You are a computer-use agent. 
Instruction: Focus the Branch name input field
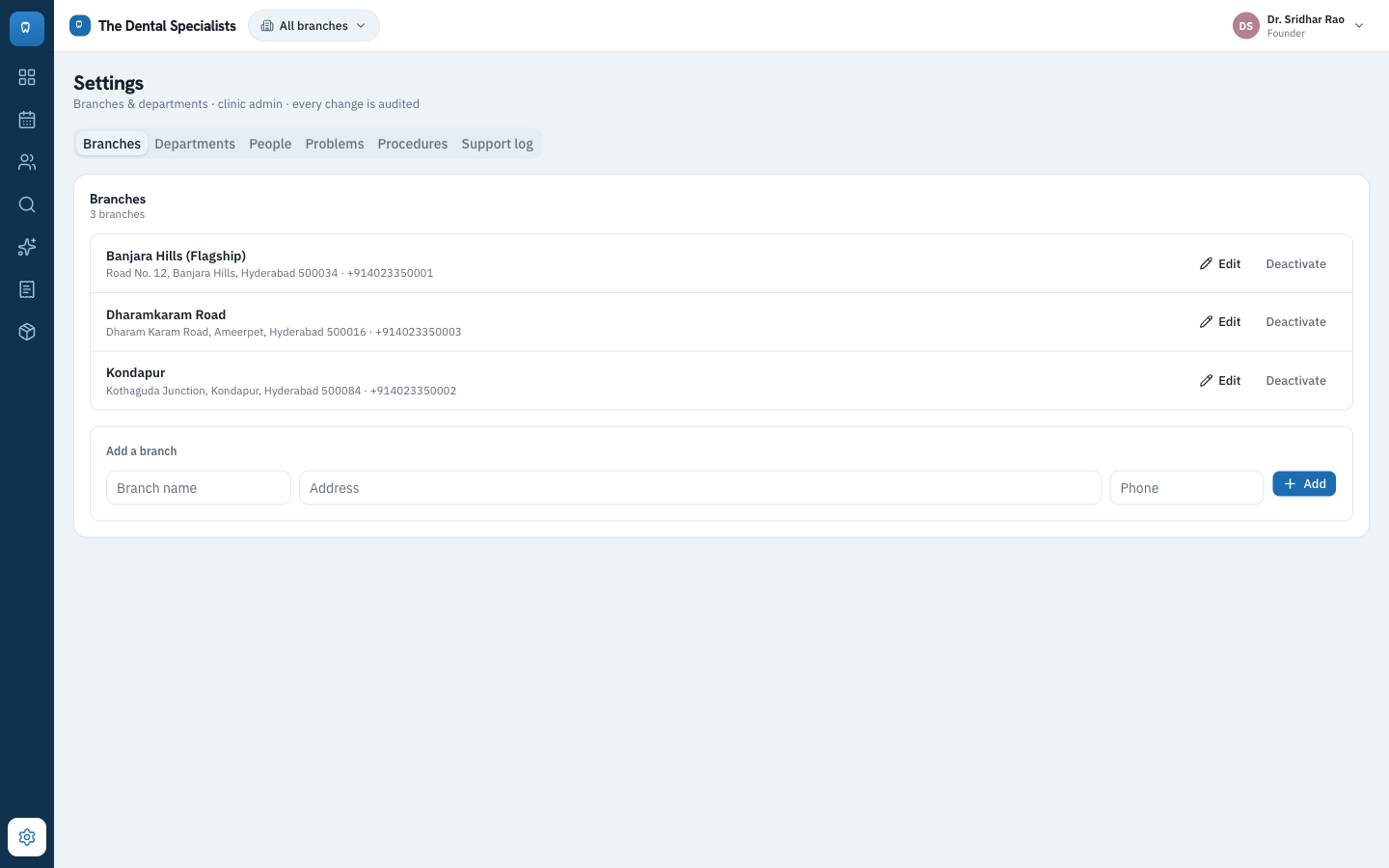[x=199, y=488]
